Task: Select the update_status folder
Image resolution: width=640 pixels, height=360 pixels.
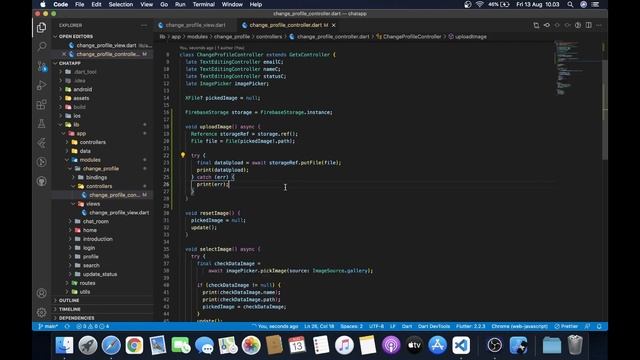Action: [102, 274]
